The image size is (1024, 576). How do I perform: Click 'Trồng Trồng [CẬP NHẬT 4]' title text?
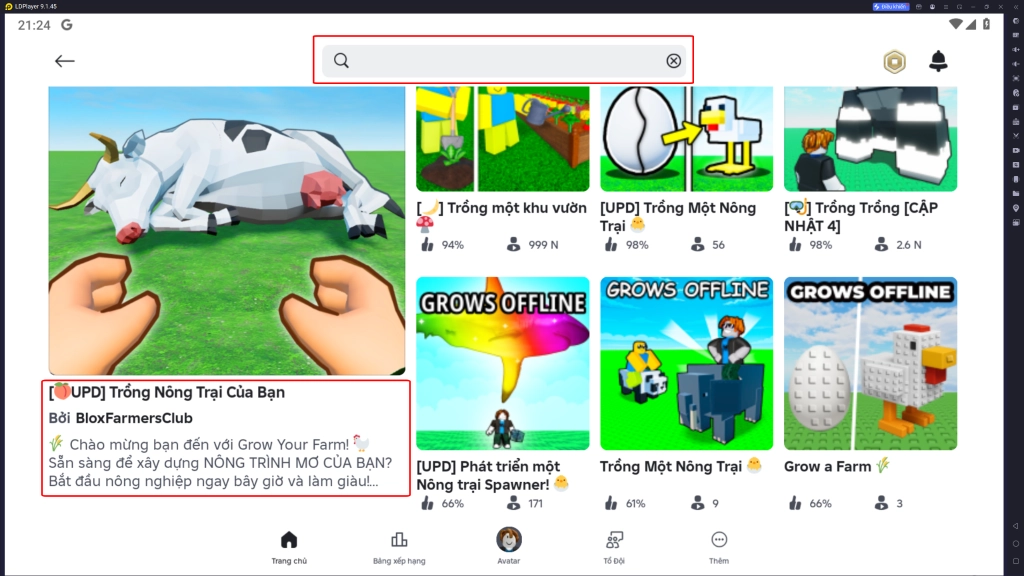[861, 217]
